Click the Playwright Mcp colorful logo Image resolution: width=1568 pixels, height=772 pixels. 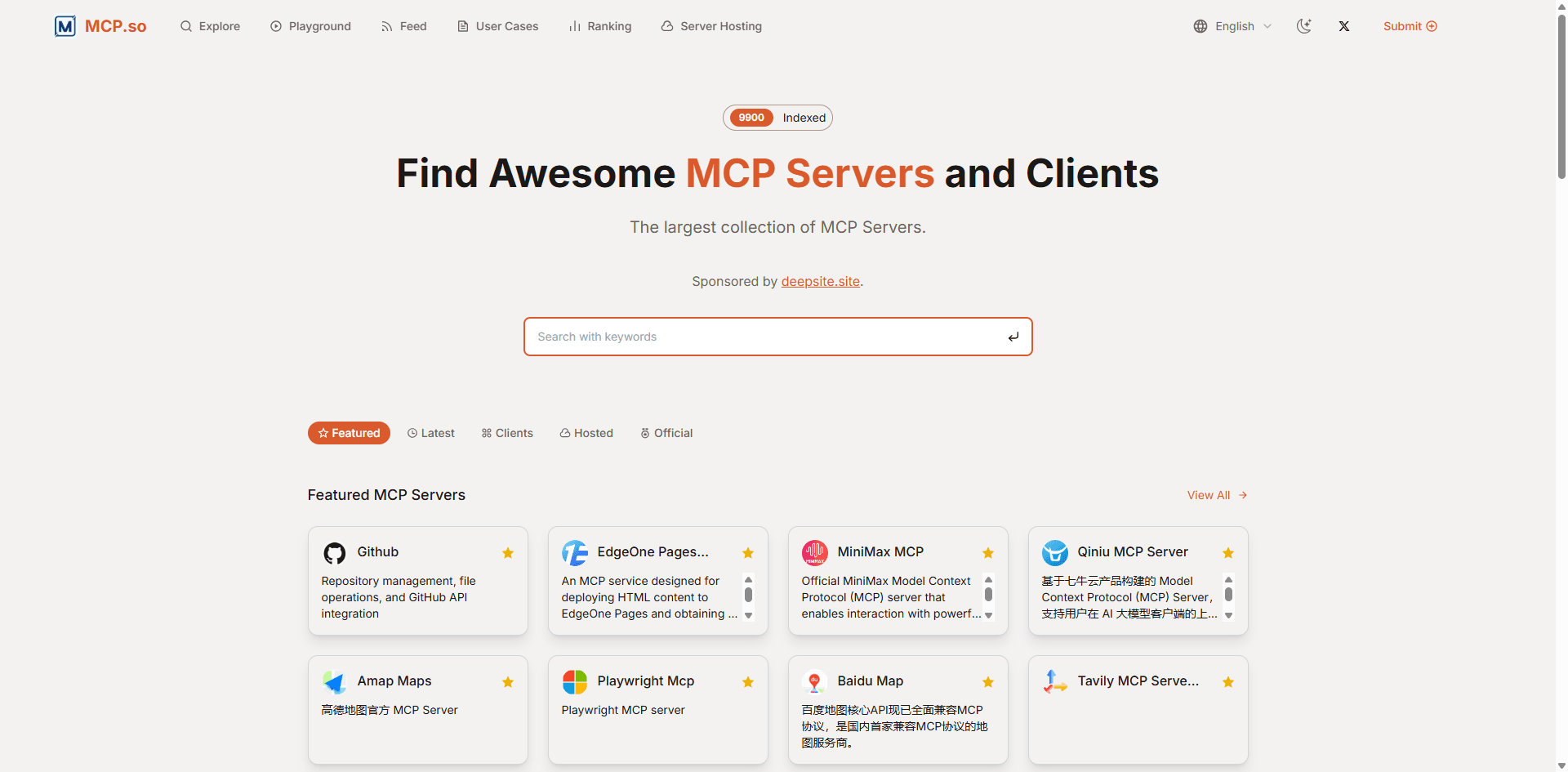tap(574, 681)
